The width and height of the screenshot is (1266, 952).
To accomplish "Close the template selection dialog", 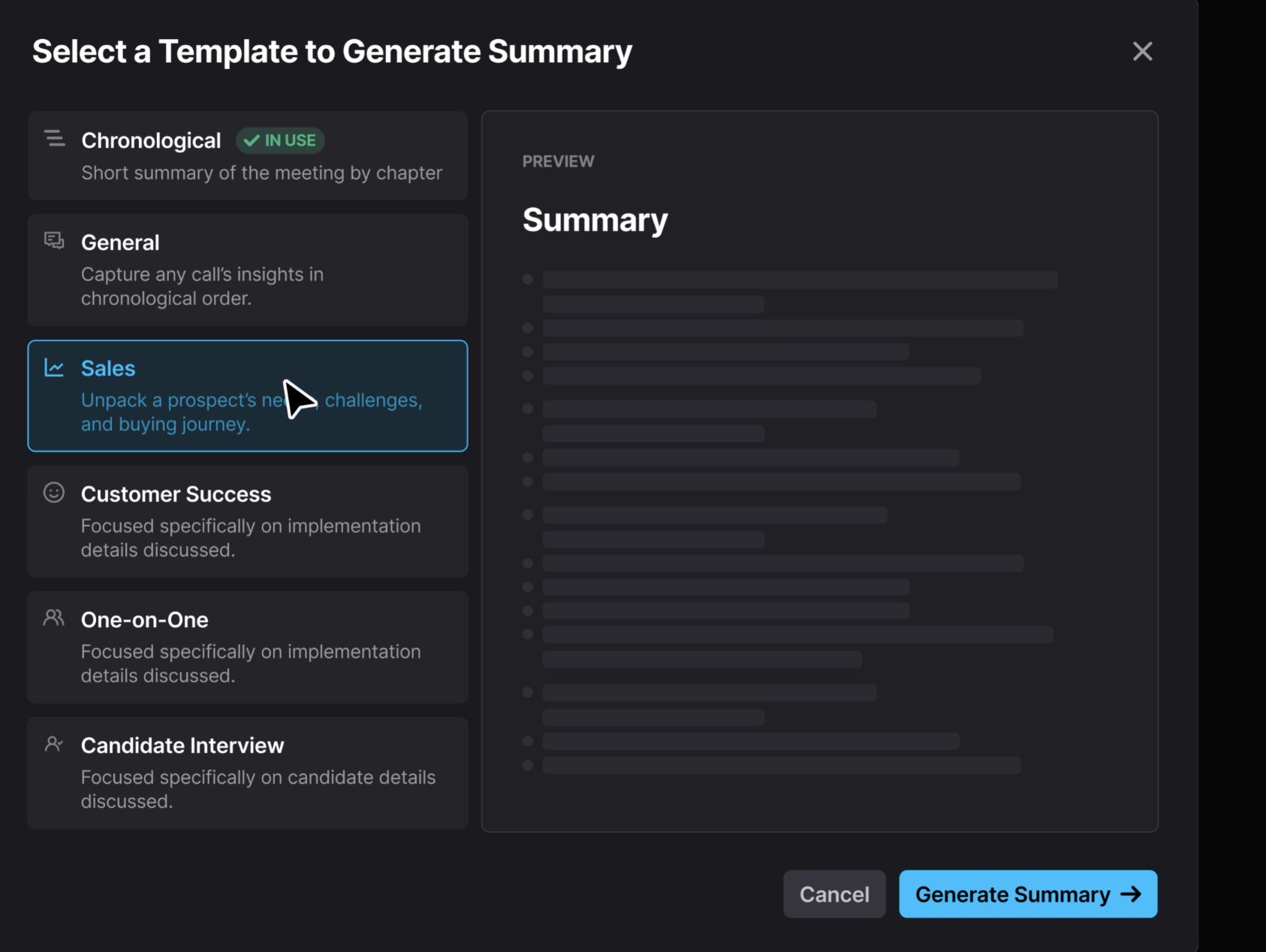I will pyautogui.click(x=1142, y=51).
